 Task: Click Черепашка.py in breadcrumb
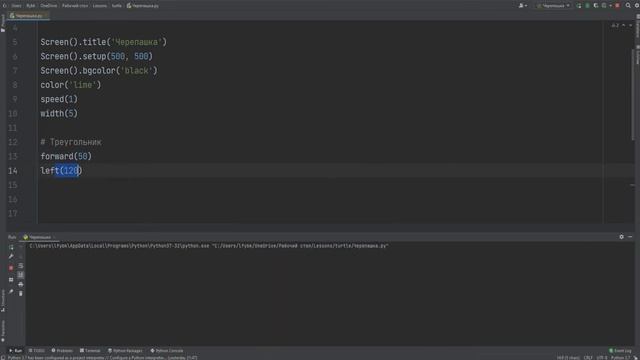(143, 6)
